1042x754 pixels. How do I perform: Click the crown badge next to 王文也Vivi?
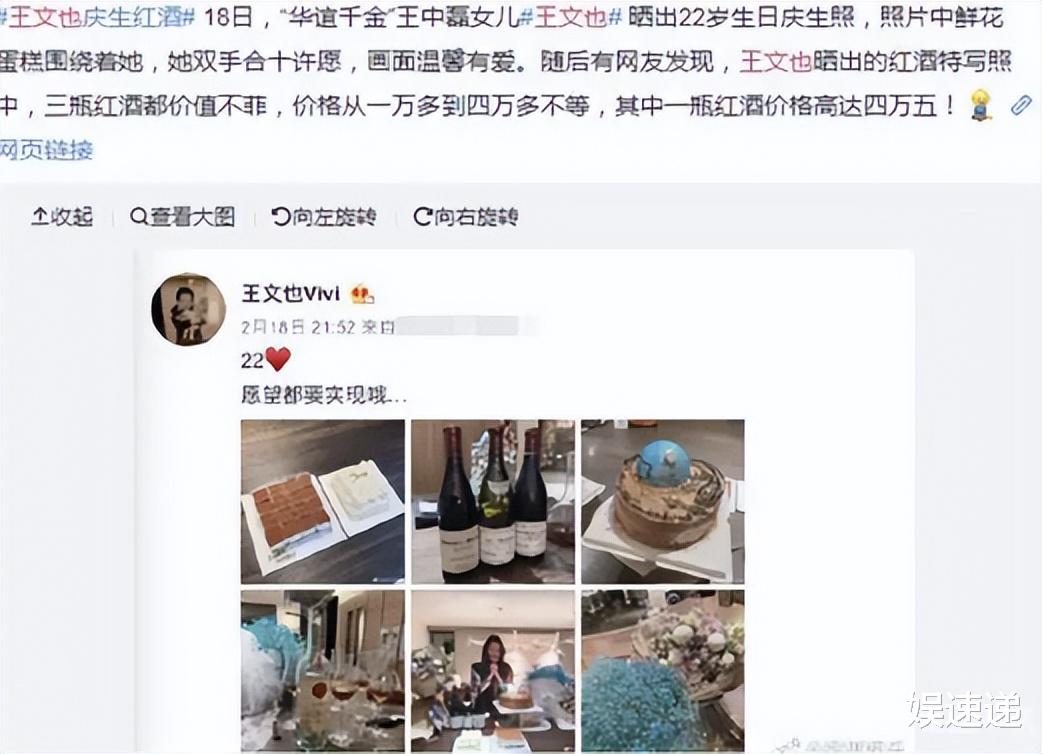click(362, 294)
